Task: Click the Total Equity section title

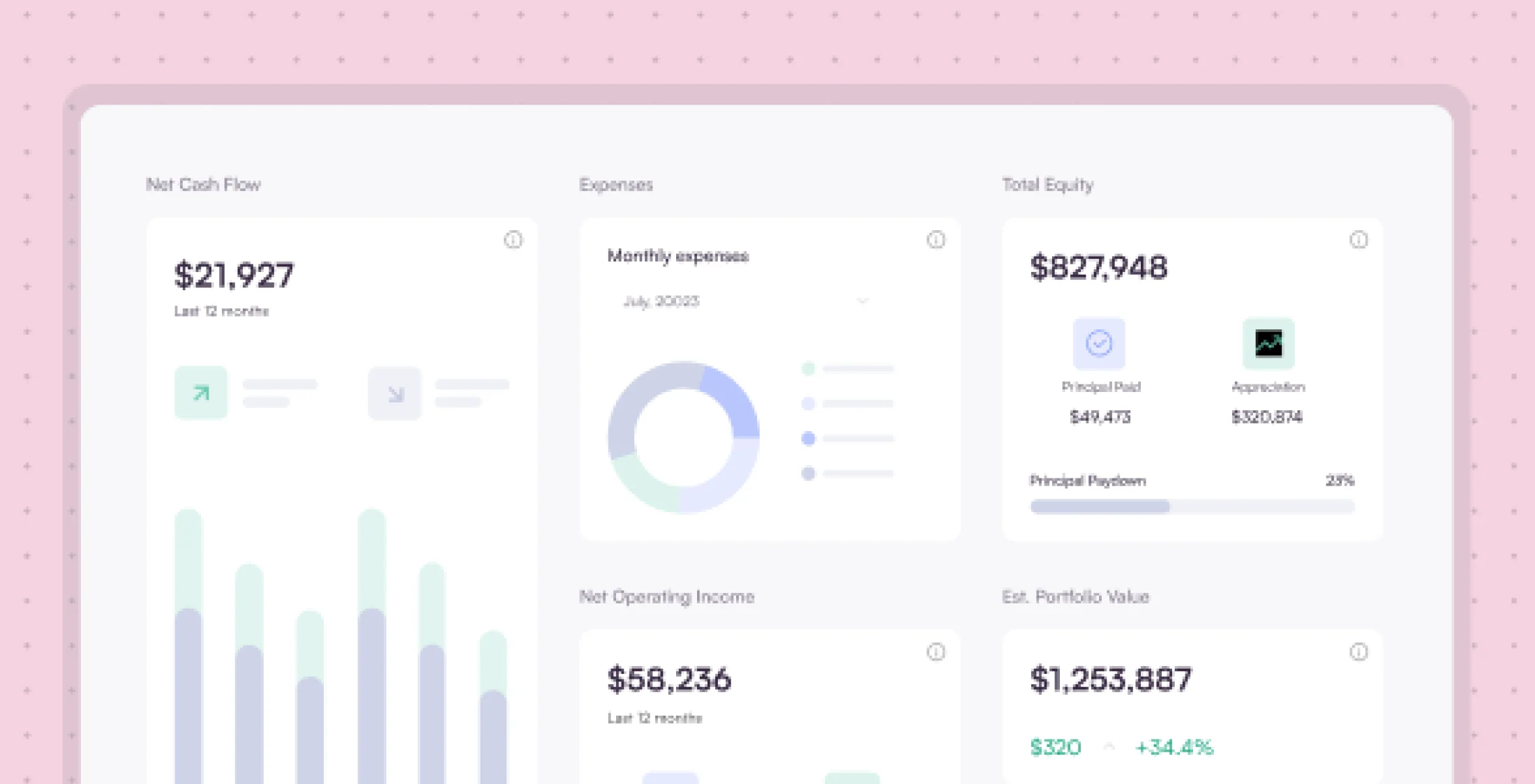Action: pyautogui.click(x=1048, y=185)
